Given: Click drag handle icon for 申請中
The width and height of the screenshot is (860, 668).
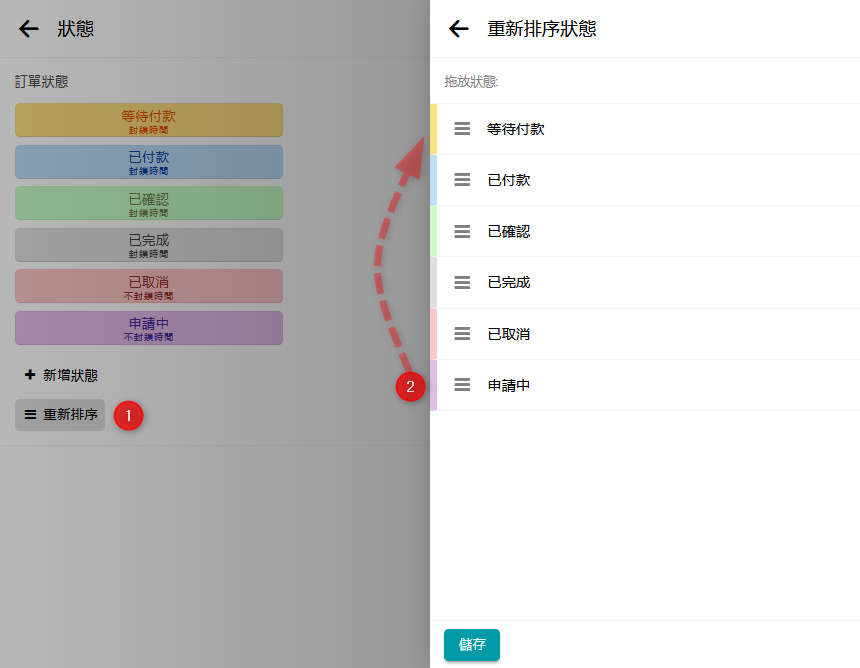Looking at the screenshot, I should tap(462, 385).
